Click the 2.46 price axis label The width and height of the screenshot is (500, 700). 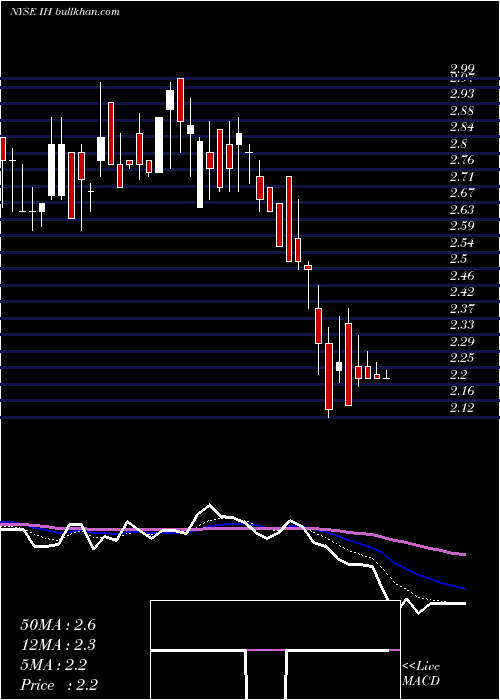(462, 275)
